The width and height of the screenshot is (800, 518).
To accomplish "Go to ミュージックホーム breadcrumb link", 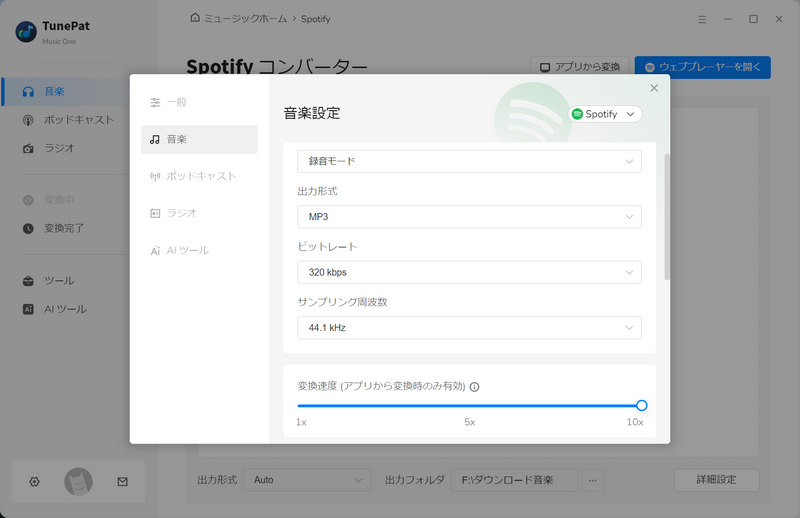I will coord(245,19).
